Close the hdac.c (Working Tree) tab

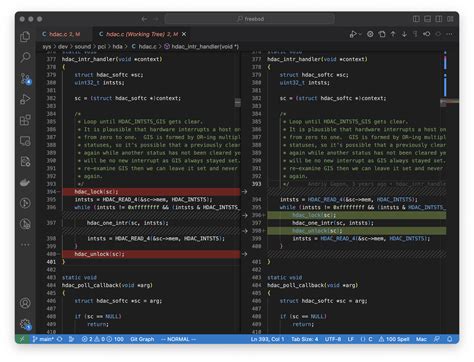tap(184, 34)
